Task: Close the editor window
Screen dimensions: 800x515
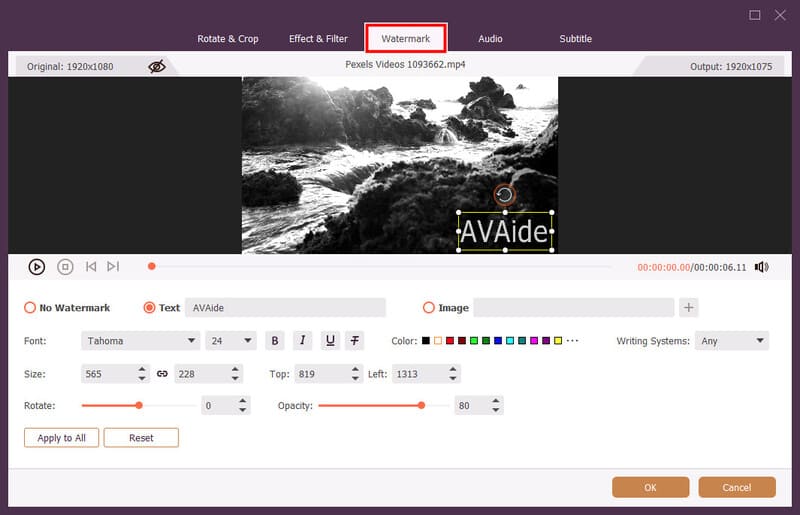Action: [x=780, y=15]
